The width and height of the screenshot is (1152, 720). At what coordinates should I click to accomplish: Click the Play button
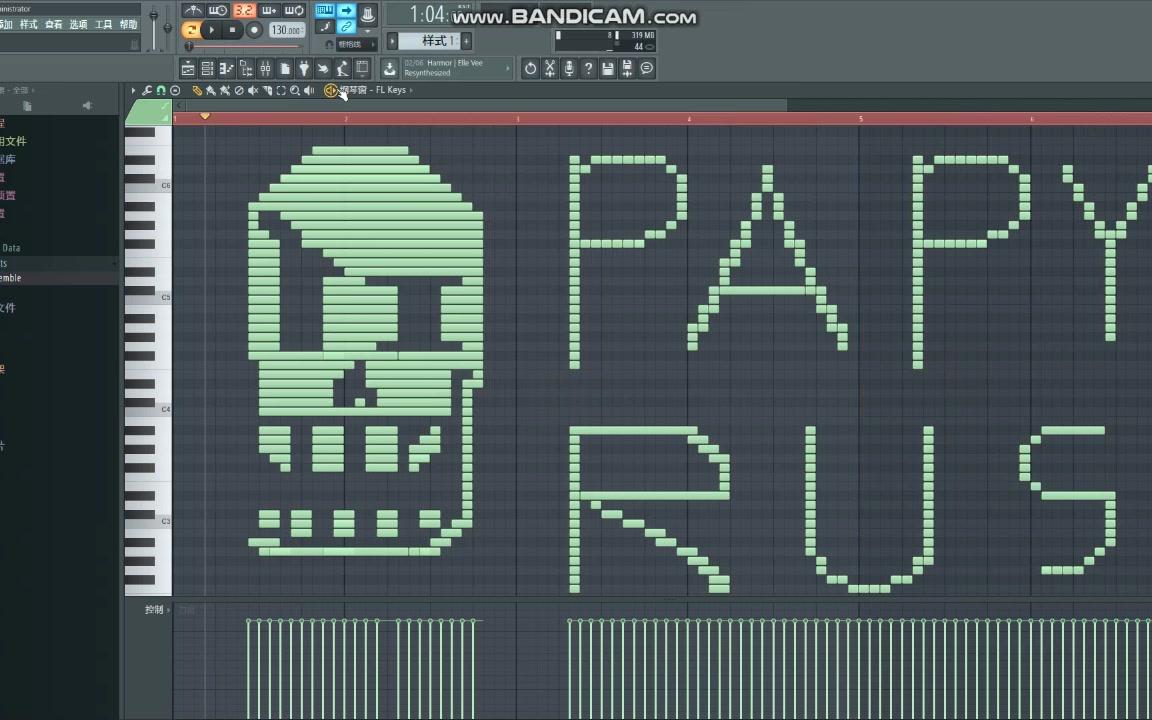tap(212, 30)
